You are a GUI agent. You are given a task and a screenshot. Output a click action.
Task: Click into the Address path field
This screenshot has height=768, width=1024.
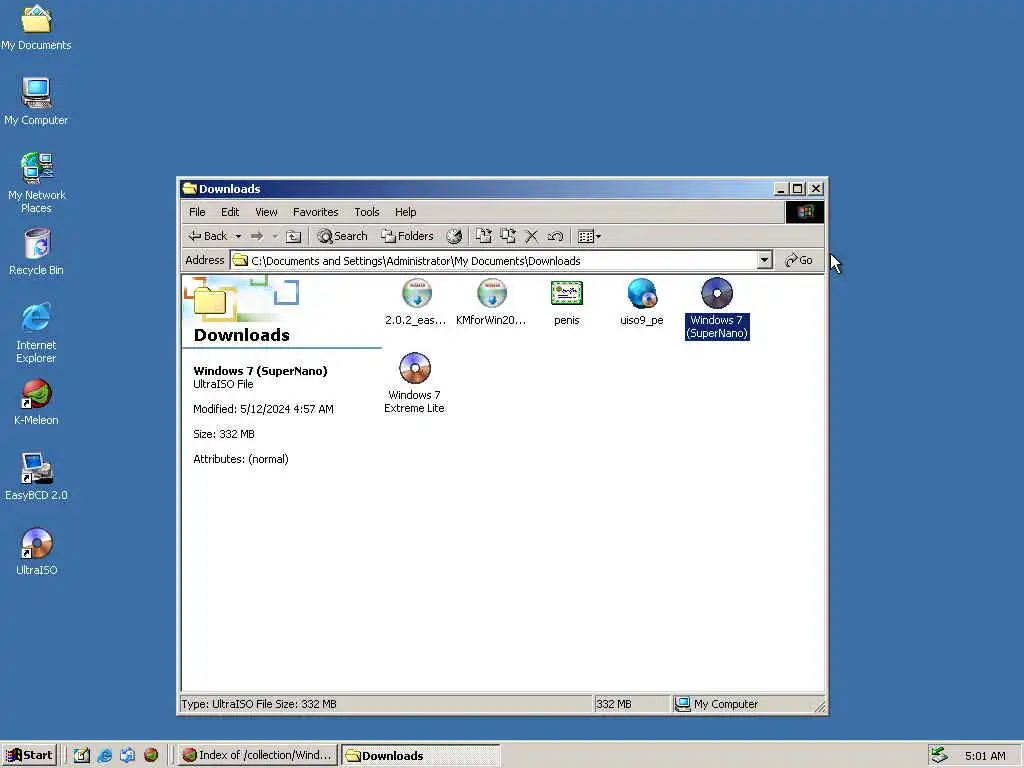click(494, 260)
